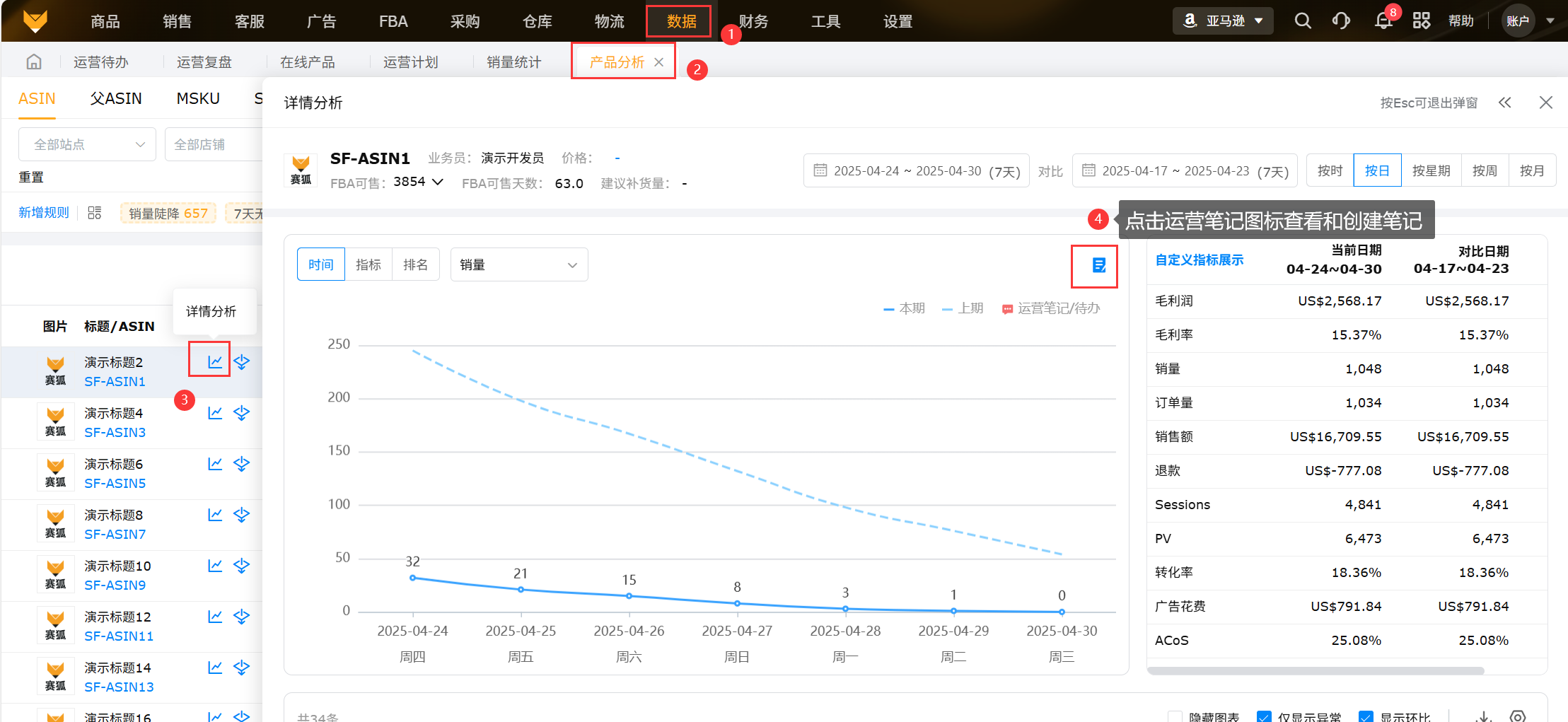Click the download icon for SF-ASIN13 row

[242, 668]
